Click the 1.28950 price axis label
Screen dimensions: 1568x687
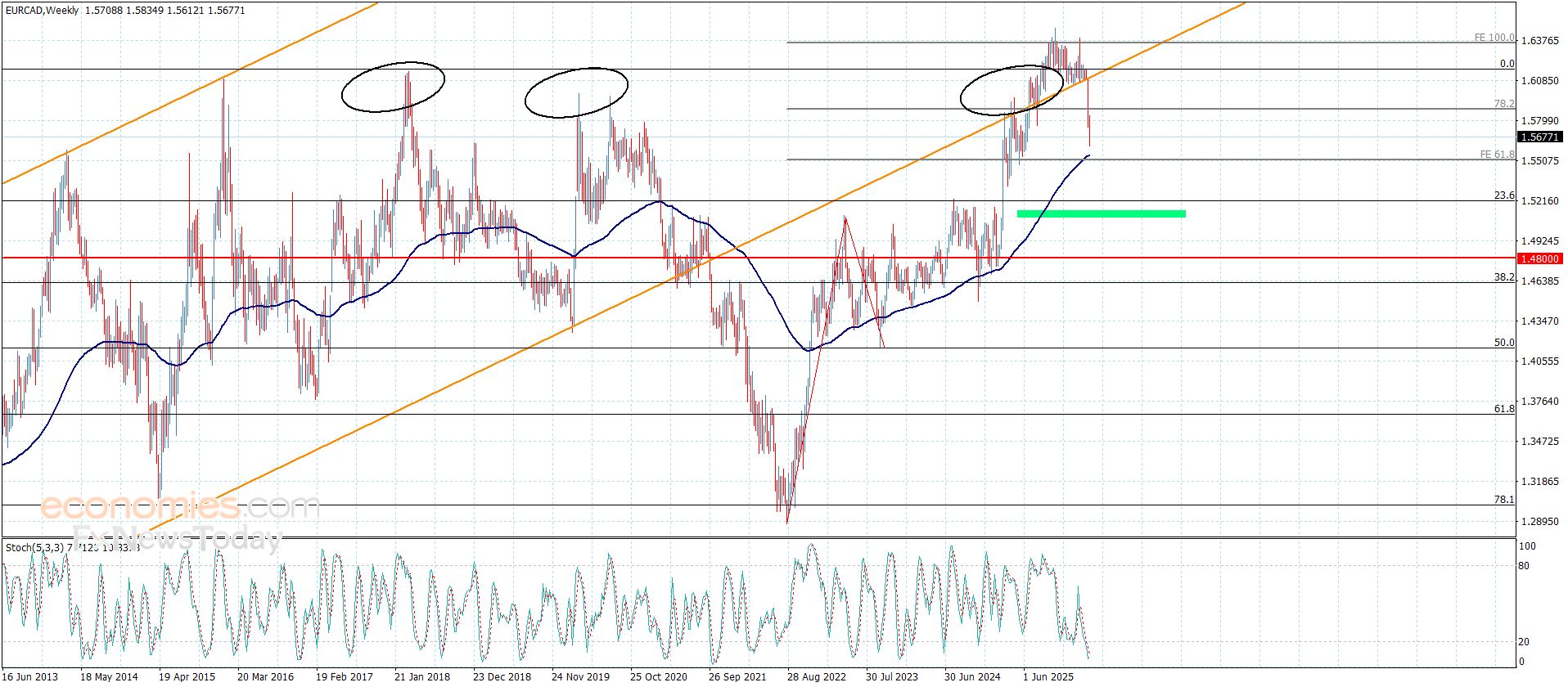pos(1539,522)
